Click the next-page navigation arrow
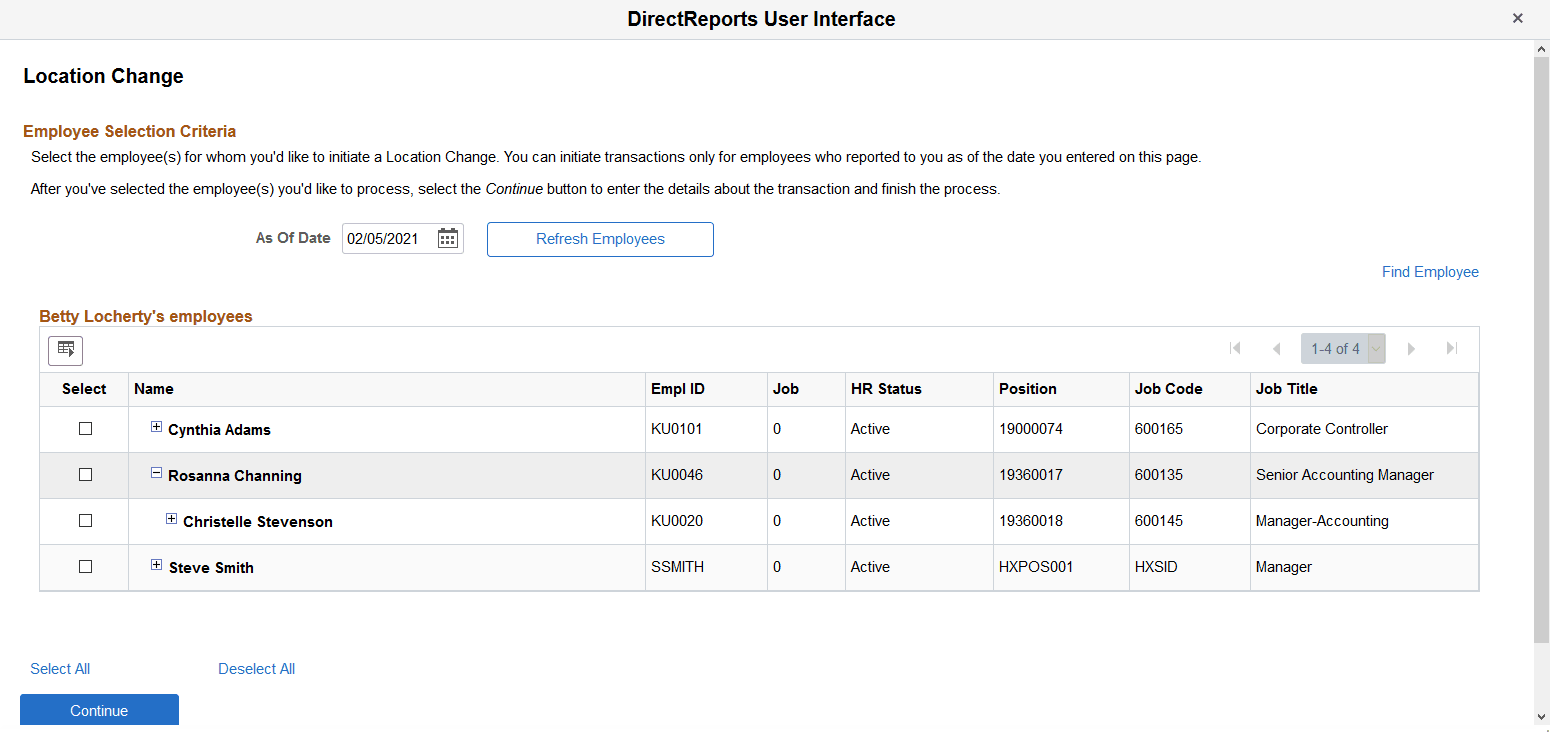 click(1411, 348)
